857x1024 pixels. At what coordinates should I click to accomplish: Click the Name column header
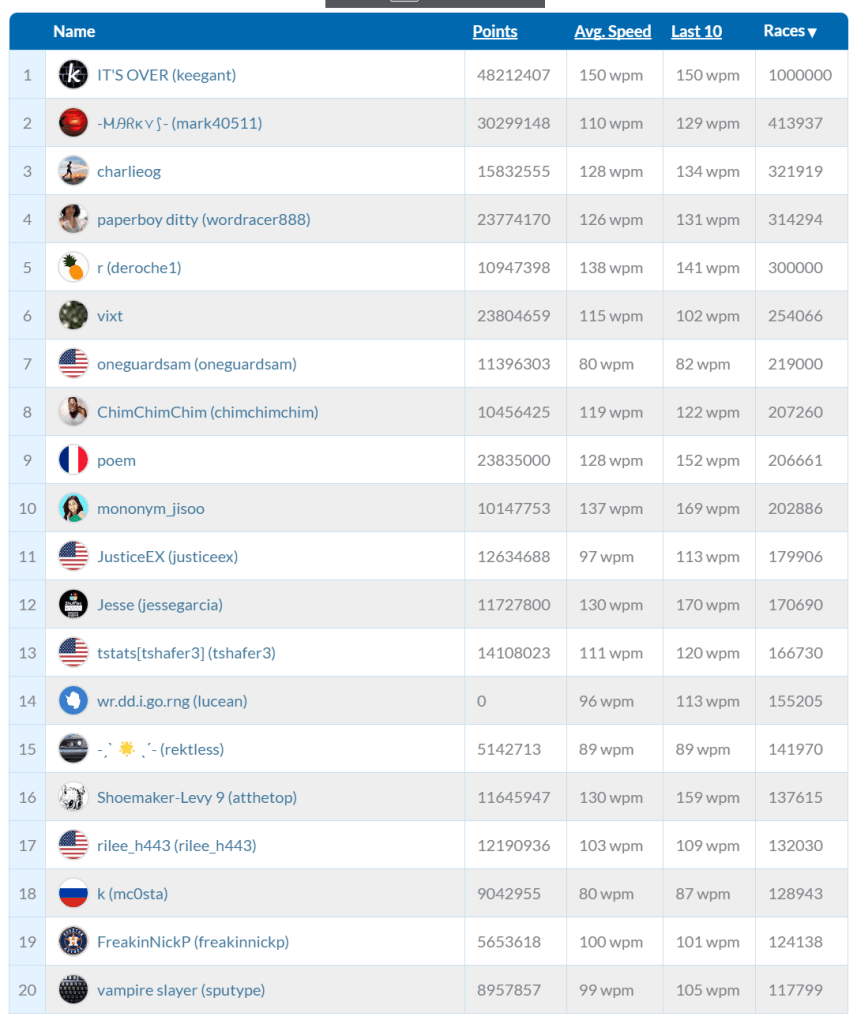click(74, 31)
